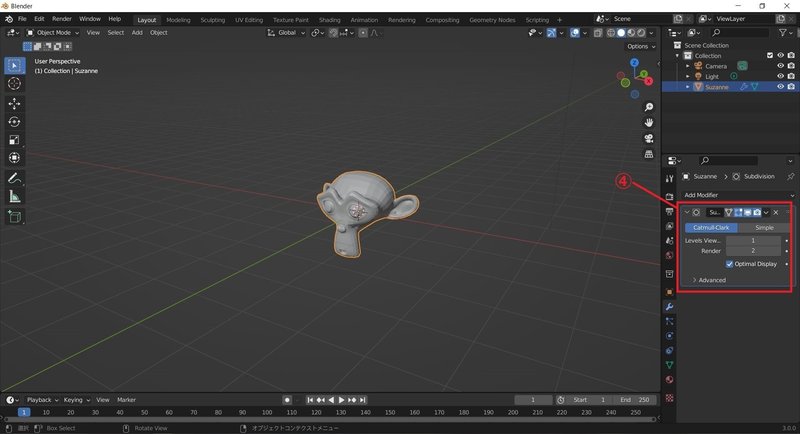Select the Transform tool

click(14, 158)
